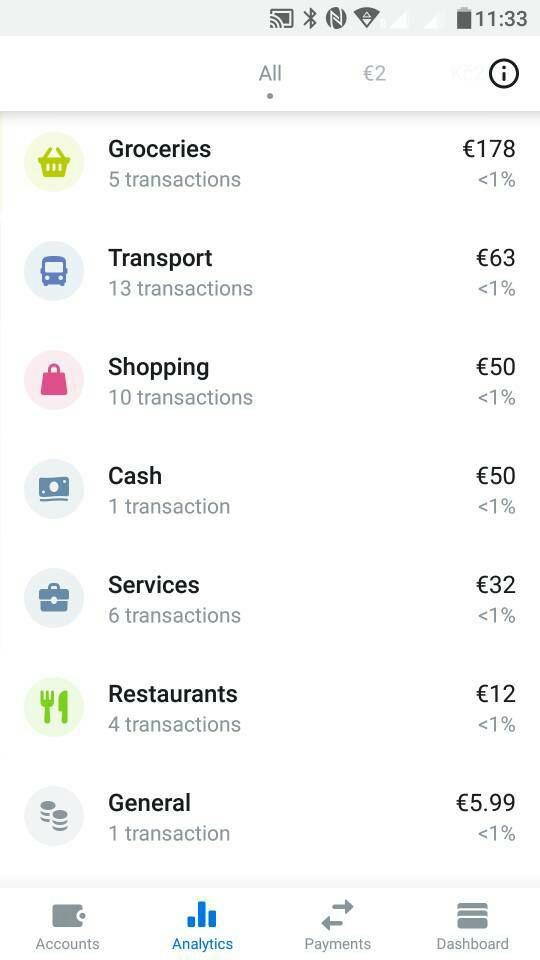540x960 pixels.
Task: Open the €5.99 General amount
Action: pyautogui.click(x=486, y=803)
